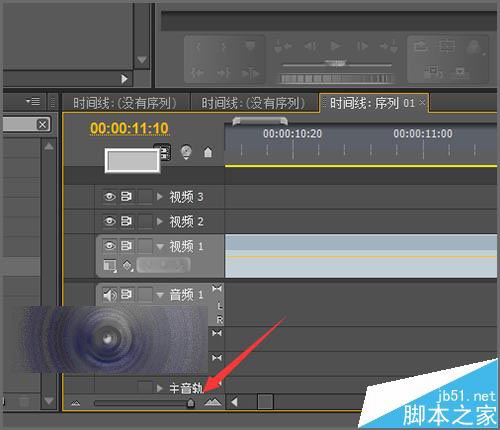Click the work area bar above ruler
The height and width of the screenshot is (430, 500).
point(260,121)
